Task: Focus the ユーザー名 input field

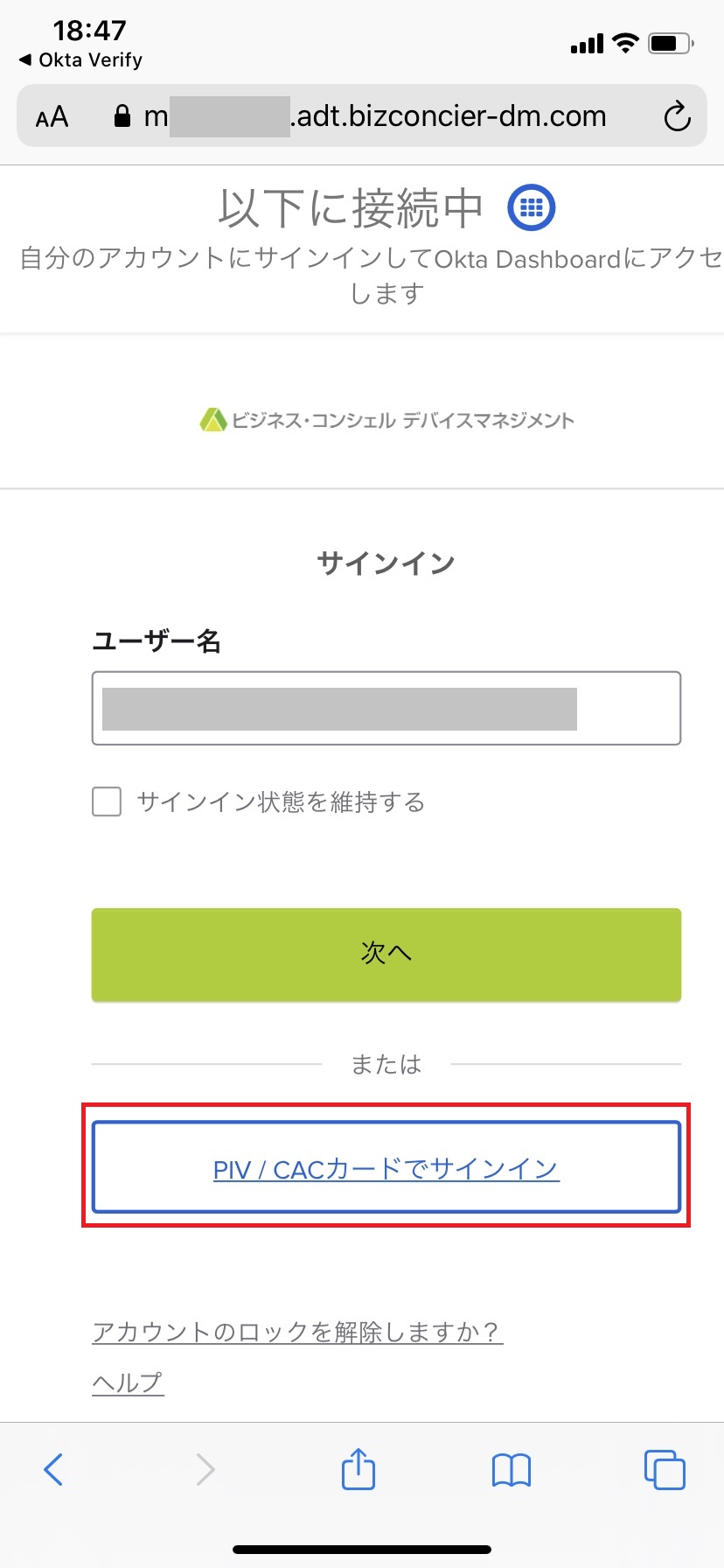Action: [x=386, y=708]
